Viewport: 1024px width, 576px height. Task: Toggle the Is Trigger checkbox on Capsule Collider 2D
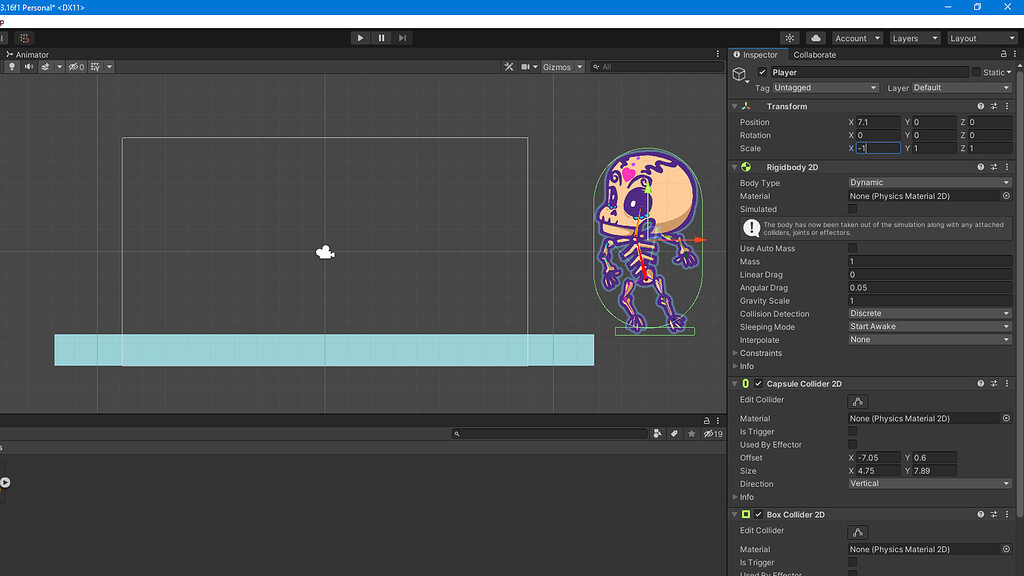click(852, 431)
